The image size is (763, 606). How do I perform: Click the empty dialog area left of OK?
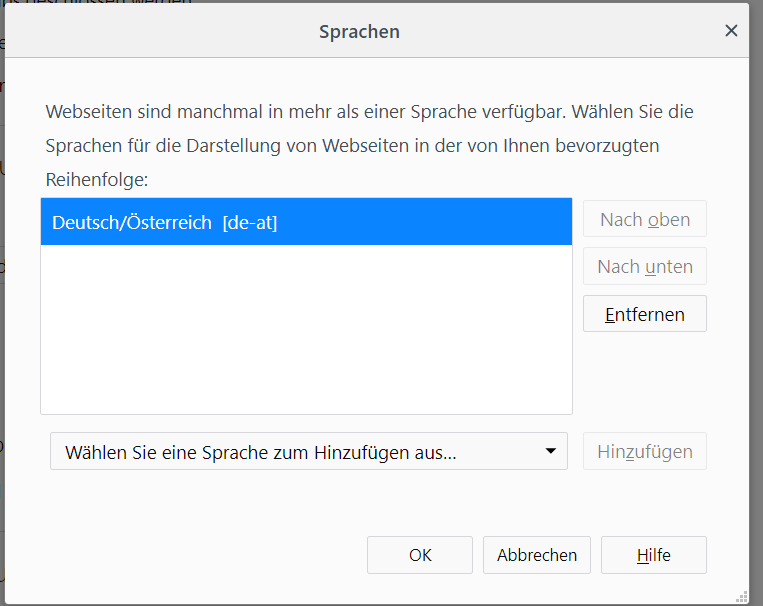pyautogui.click(x=200, y=555)
